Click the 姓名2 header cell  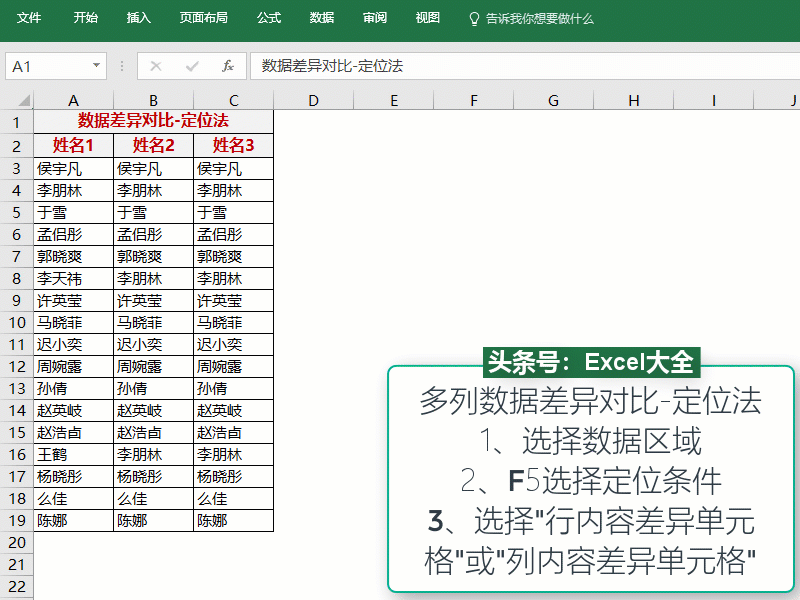(152, 142)
